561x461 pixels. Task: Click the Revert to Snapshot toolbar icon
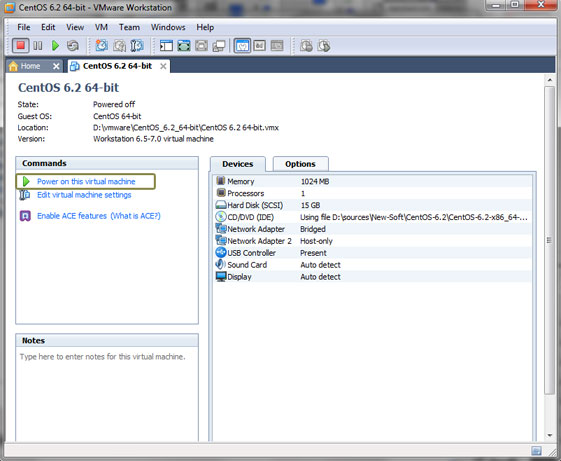119,45
